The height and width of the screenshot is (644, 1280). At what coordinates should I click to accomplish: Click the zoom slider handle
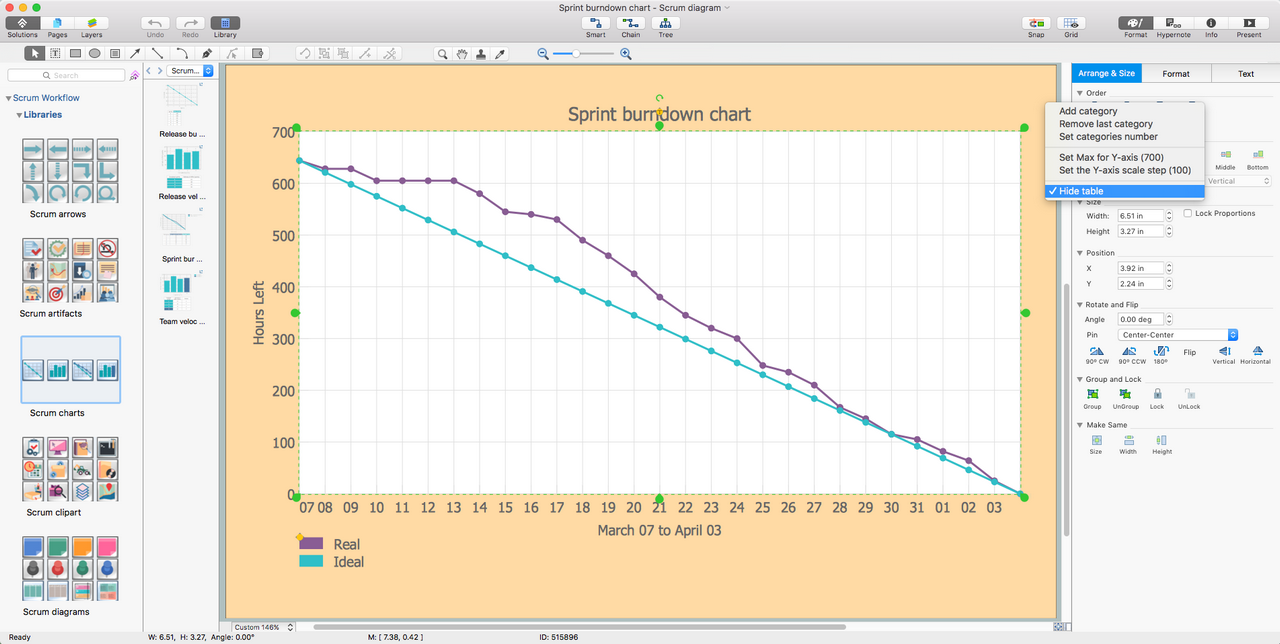(x=576, y=54)
